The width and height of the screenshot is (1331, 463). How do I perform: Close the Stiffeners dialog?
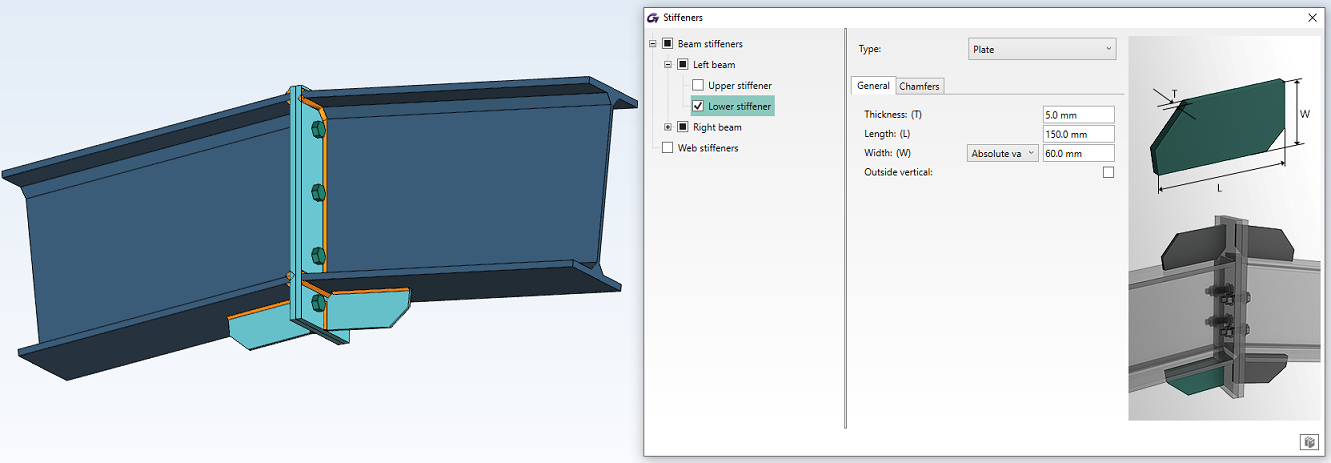coord(1312,17)
